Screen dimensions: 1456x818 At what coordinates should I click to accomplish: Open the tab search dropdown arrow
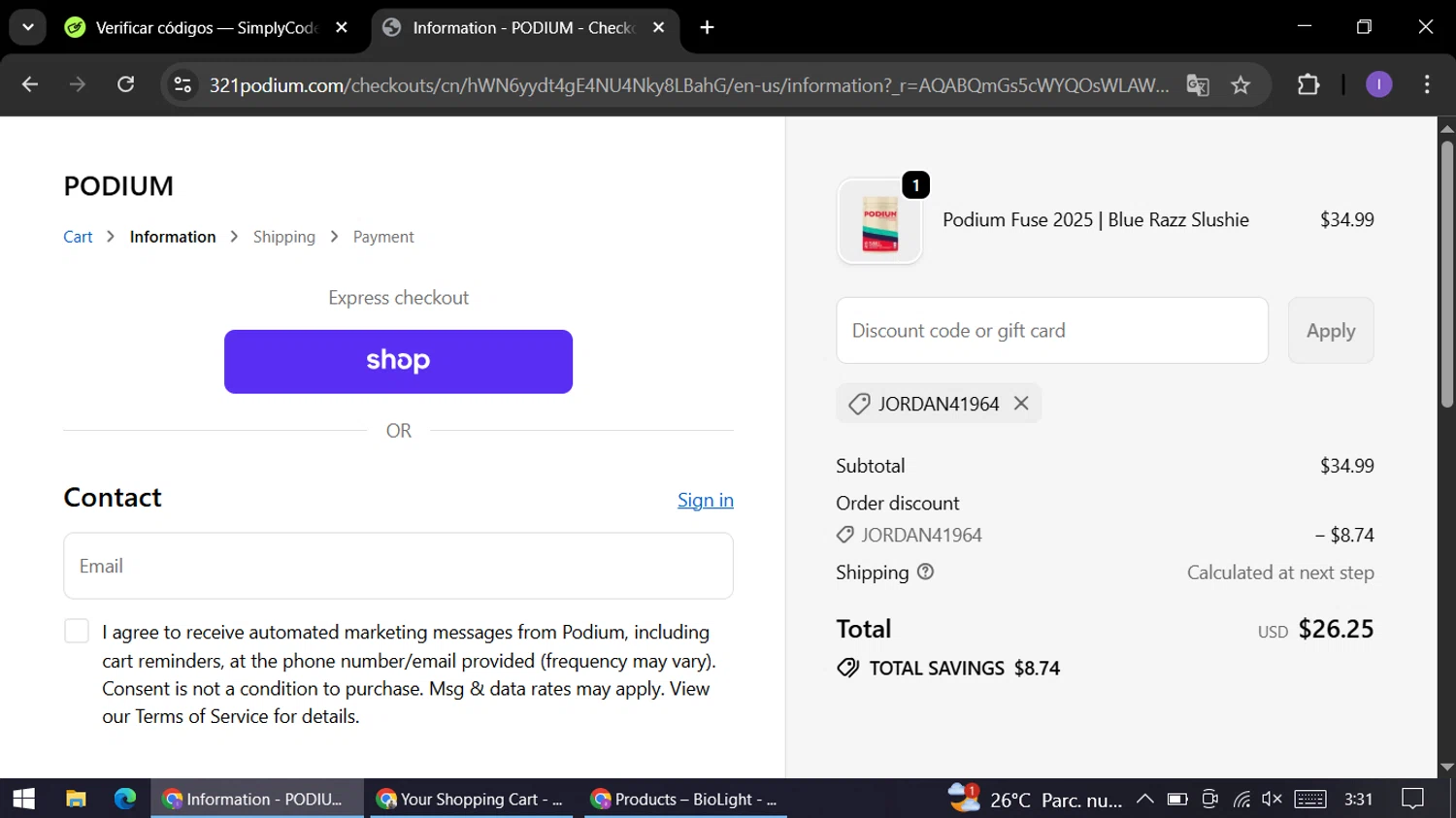(28, 27)
